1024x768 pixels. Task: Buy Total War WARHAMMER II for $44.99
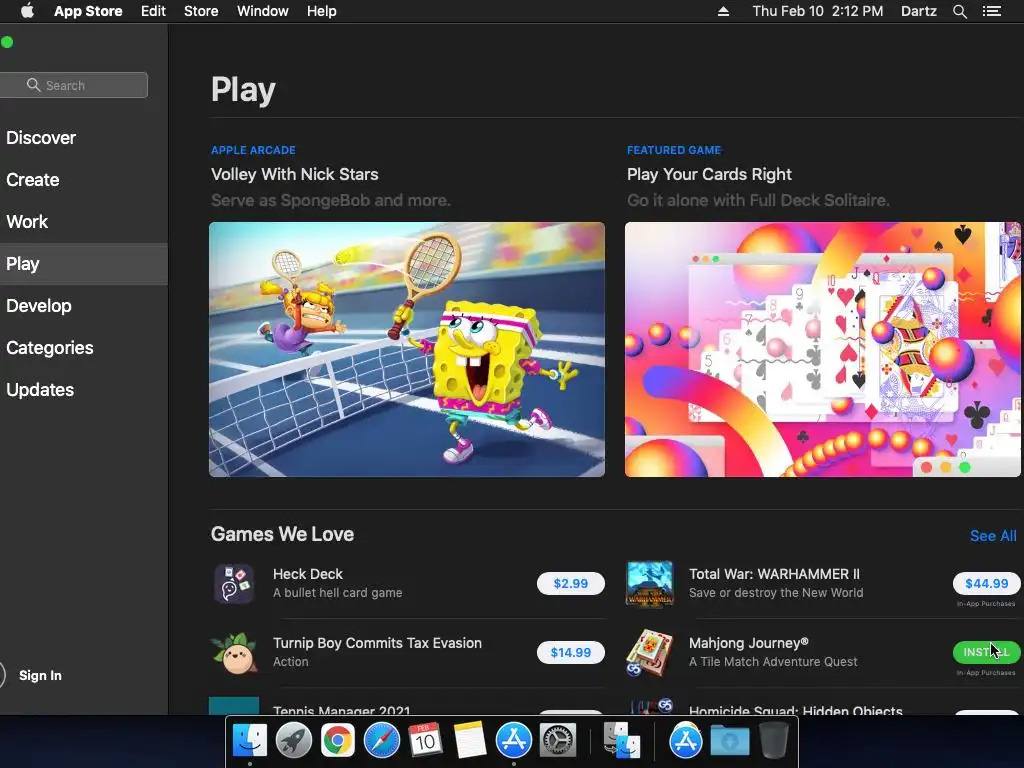point(986,583)
